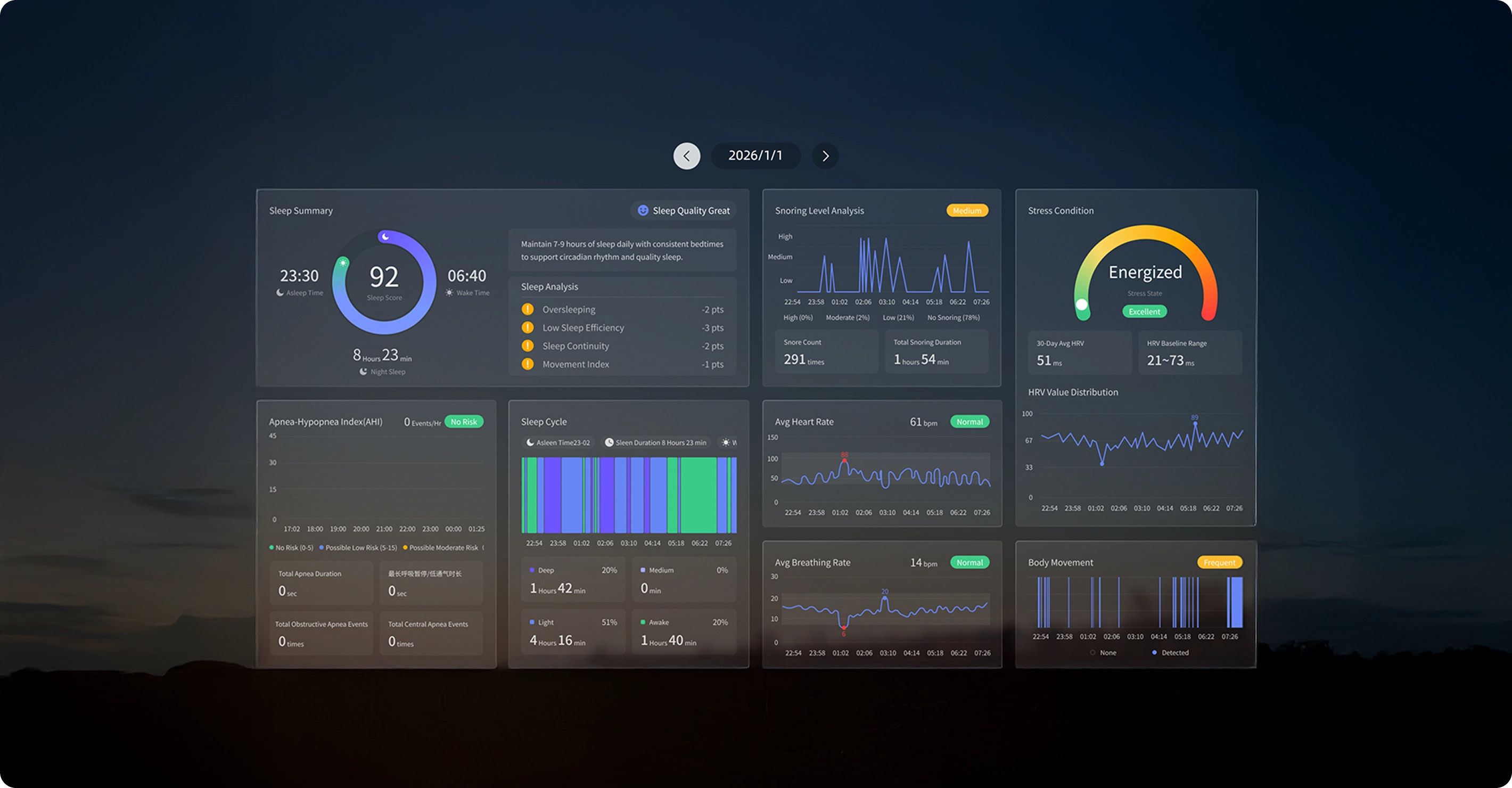Viewport: 1512px width, 788px height.
Task: Click the Sleep Quality Great smiley icon
Action: point(643,210)
